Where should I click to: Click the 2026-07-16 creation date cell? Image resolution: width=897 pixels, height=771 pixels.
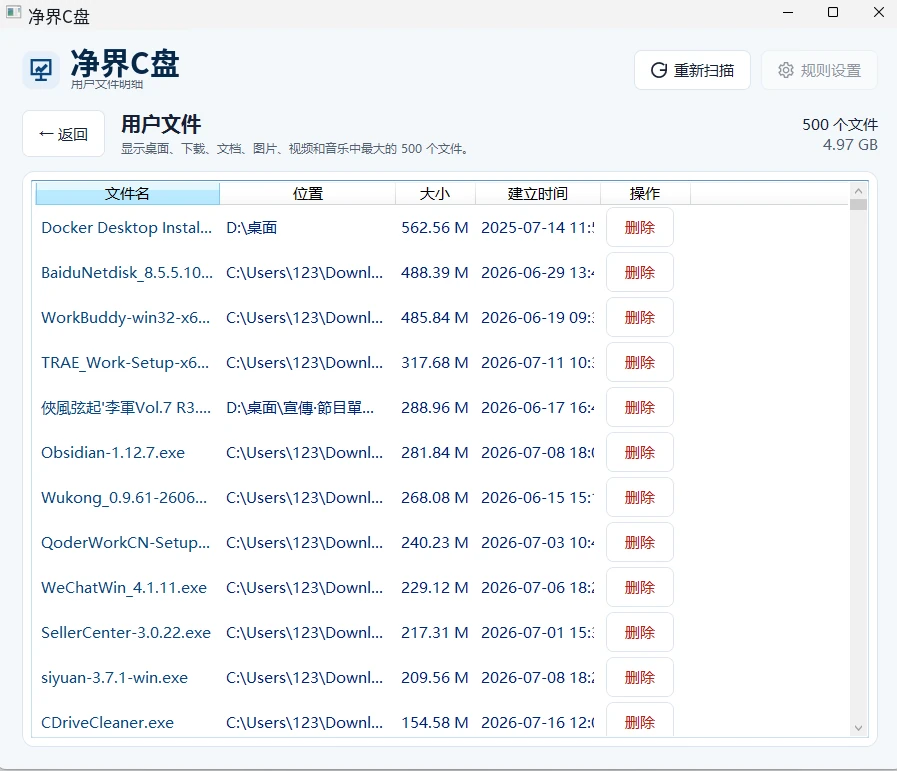point(538,722)
